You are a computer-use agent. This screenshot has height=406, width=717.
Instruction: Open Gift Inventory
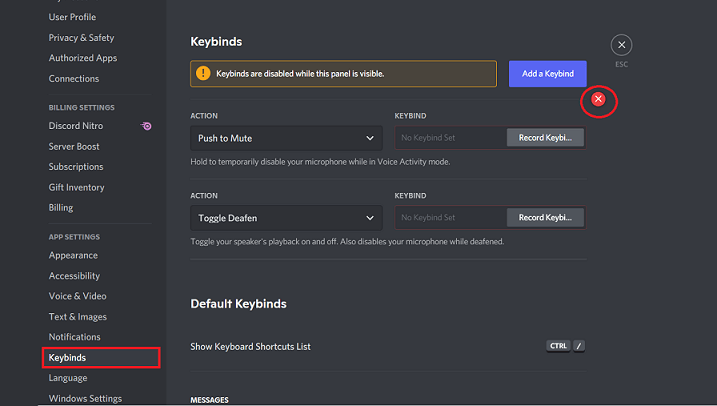(x=76, y=187)
